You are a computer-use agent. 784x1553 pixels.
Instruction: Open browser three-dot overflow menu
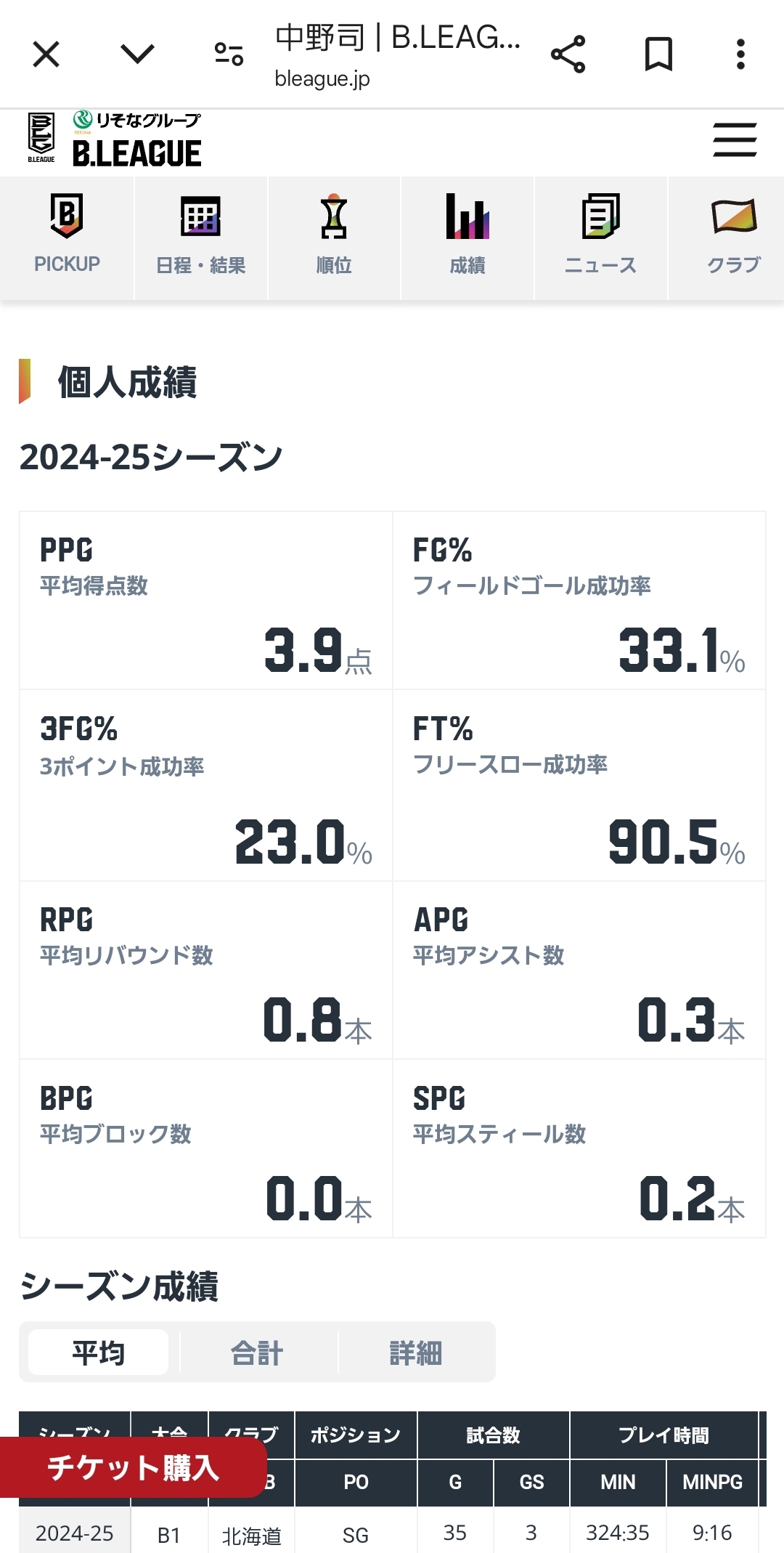tap(740, 54)
